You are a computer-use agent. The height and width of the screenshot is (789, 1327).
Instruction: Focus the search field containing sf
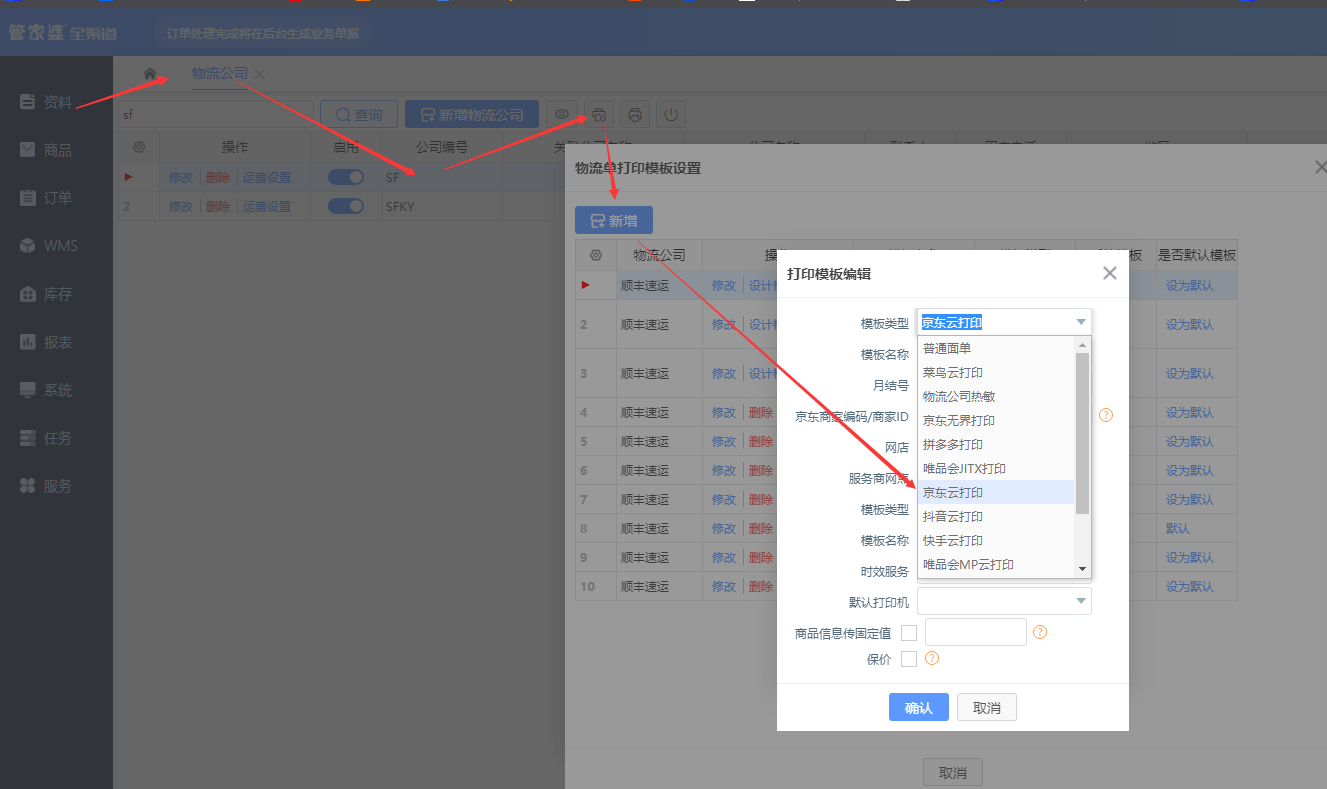point(215,114)
